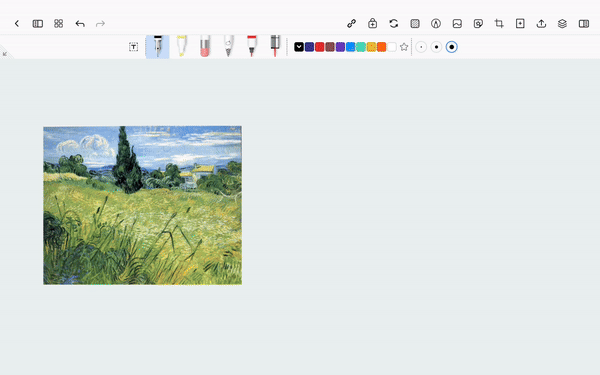The width and height of the screenshot is (600, 375).
Task: Collapse toolbar with corner arrow
Action: click(x=5, y=54)
